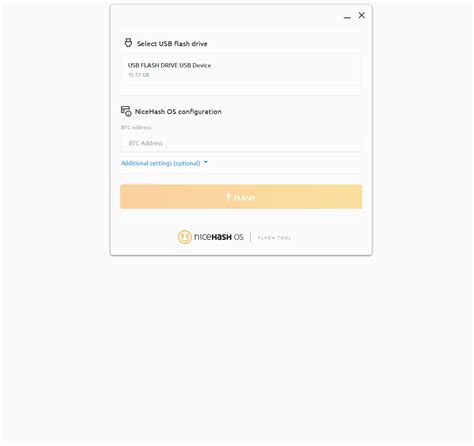Click the NiceHash OS wordmark text
The image size is (474, 446).
pyautogui.click(x=219, y=237)
